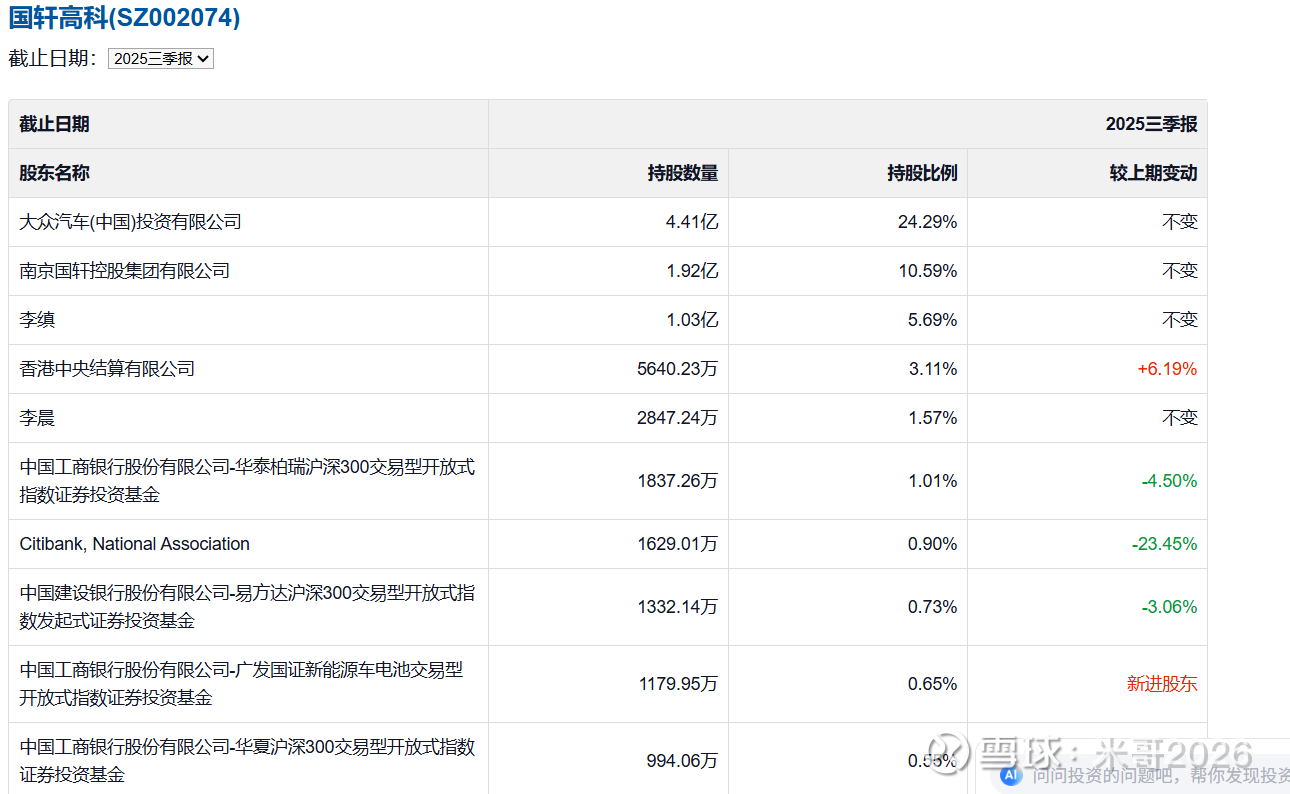
Task: Click the 截止日期 table header cell
Action: coord(249,124)
